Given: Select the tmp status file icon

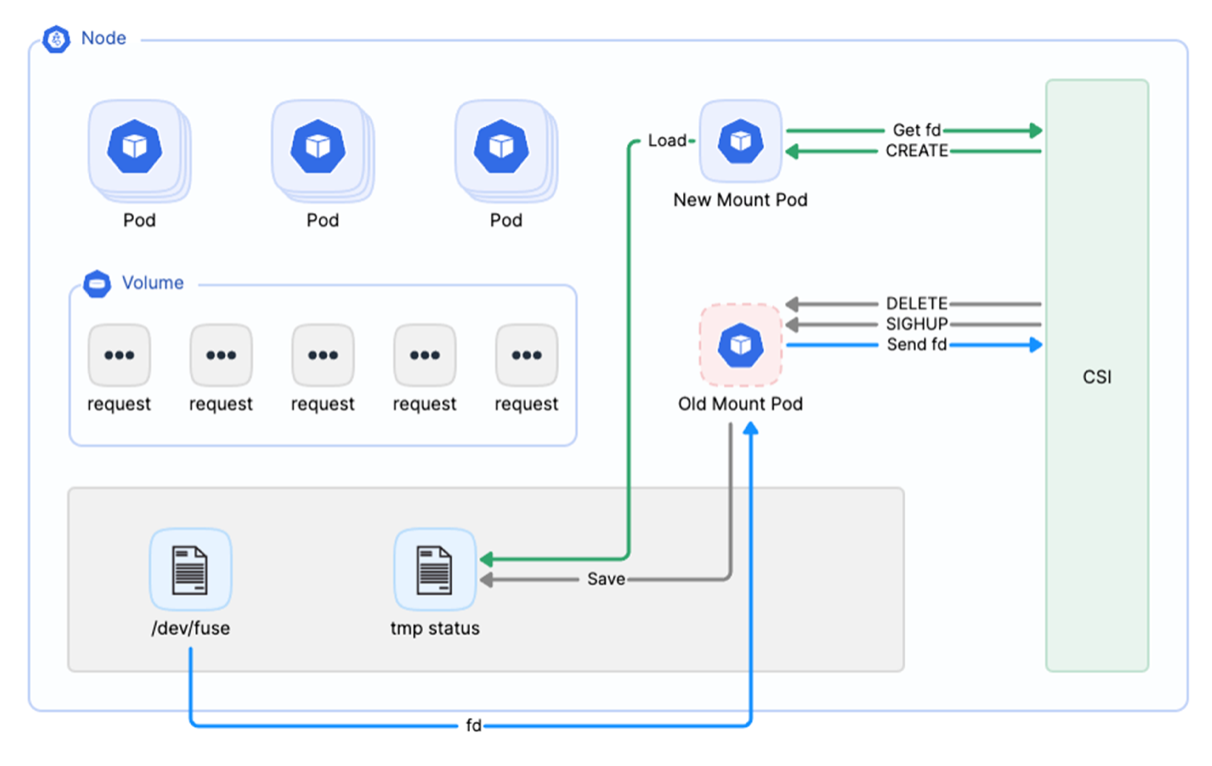Looking at the screenshot, I should pos(434,569).
